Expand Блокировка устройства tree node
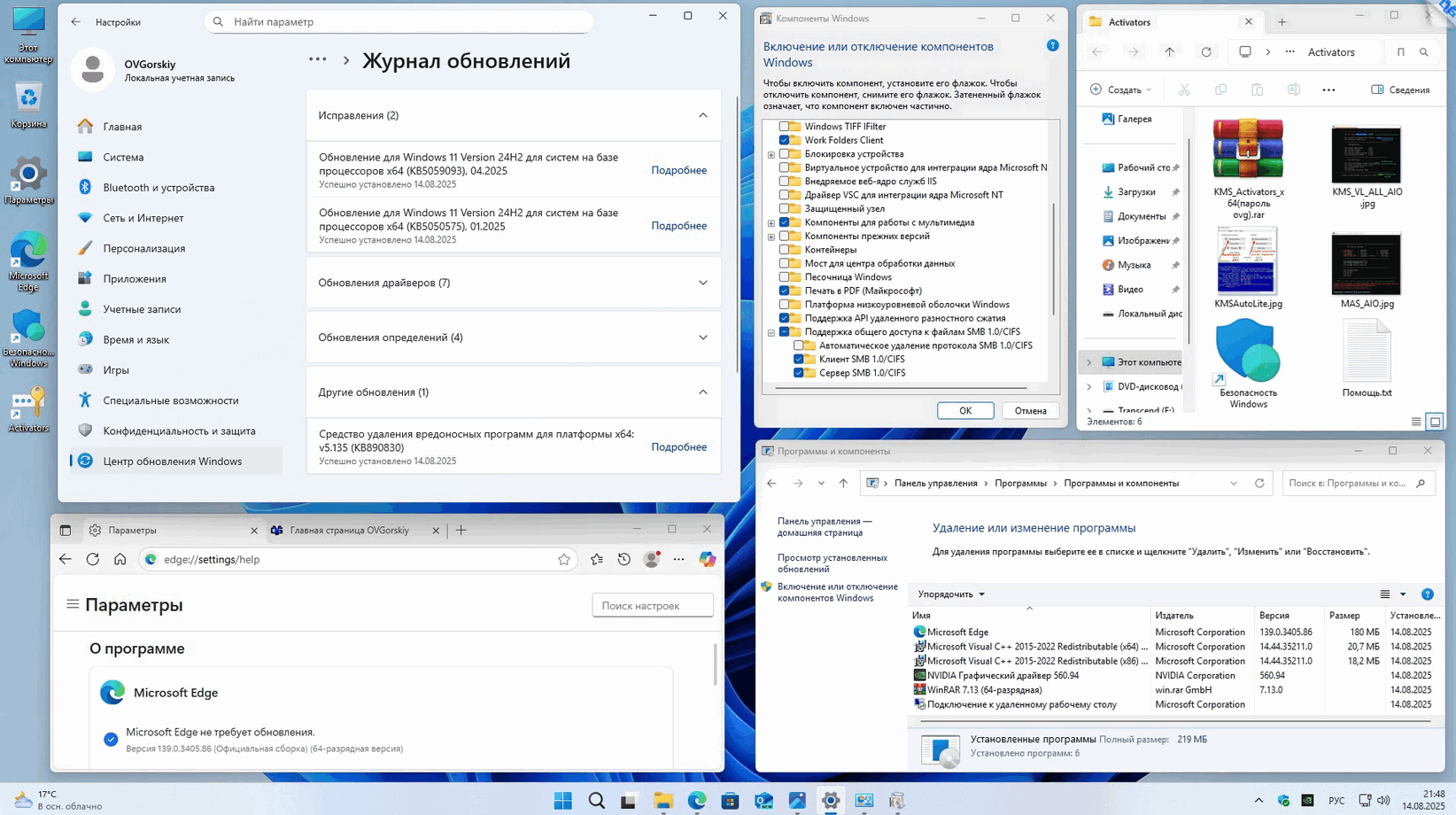The image size is (1456, 815). (771, 155)
